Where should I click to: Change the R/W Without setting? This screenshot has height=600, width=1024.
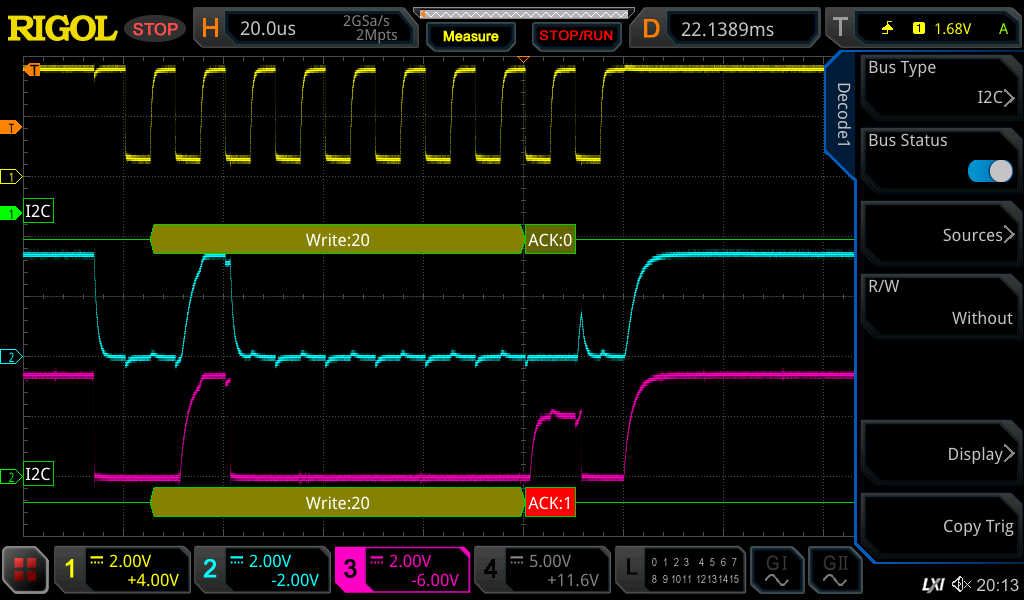940,304
